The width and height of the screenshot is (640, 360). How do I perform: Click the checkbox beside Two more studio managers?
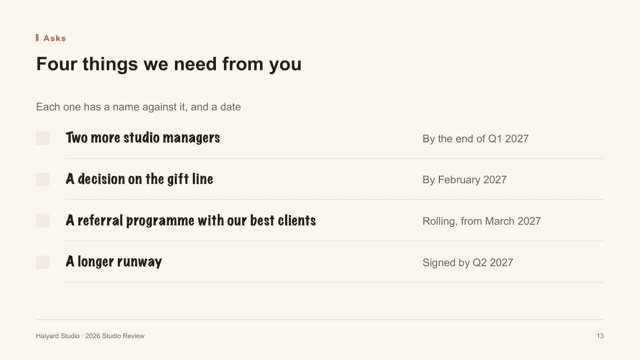click(43, 138)
